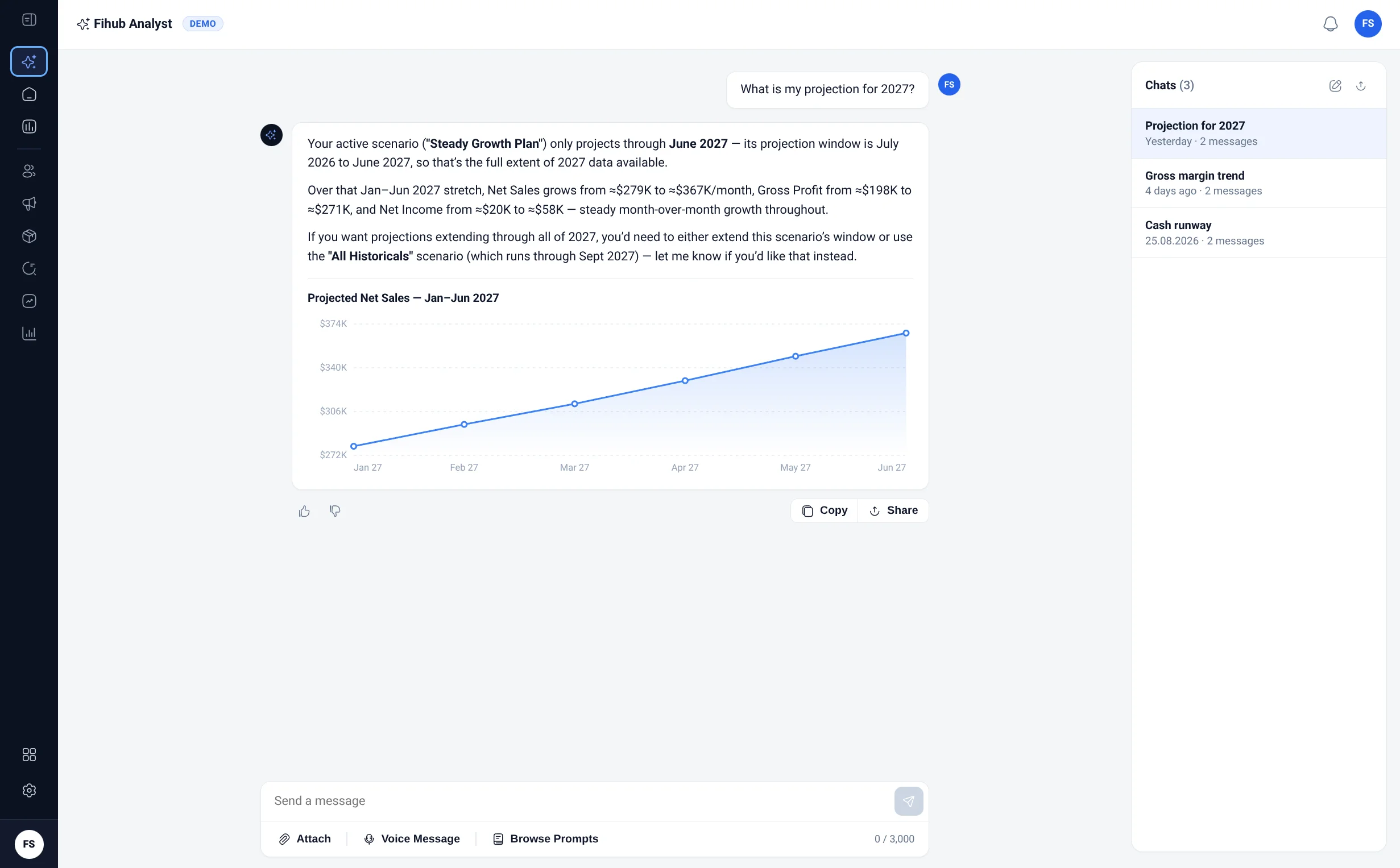Open the FS profile avatar in header
Viewport: 1400px width, 868px height.
[x=1367, y=23]
